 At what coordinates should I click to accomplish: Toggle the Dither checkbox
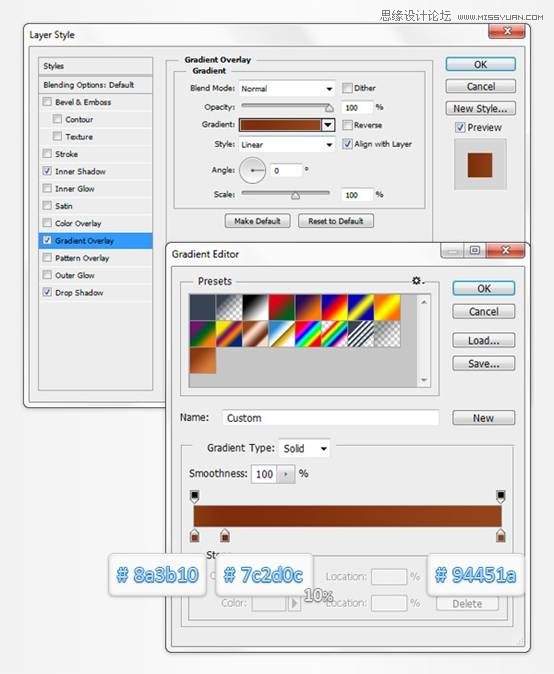coord(347,88)
